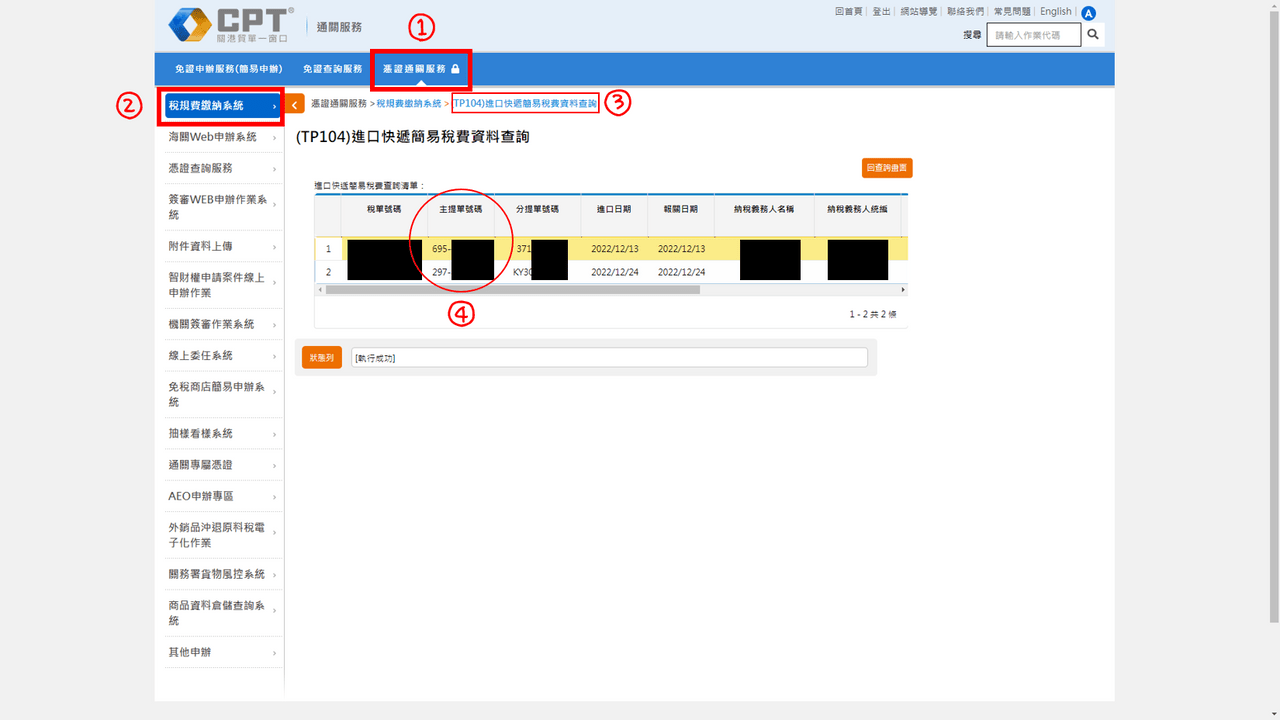Expand 線上委任系統 sidebar item
Image resolution: width=1280 pixels, height=720 pixels.
(222, 355)
